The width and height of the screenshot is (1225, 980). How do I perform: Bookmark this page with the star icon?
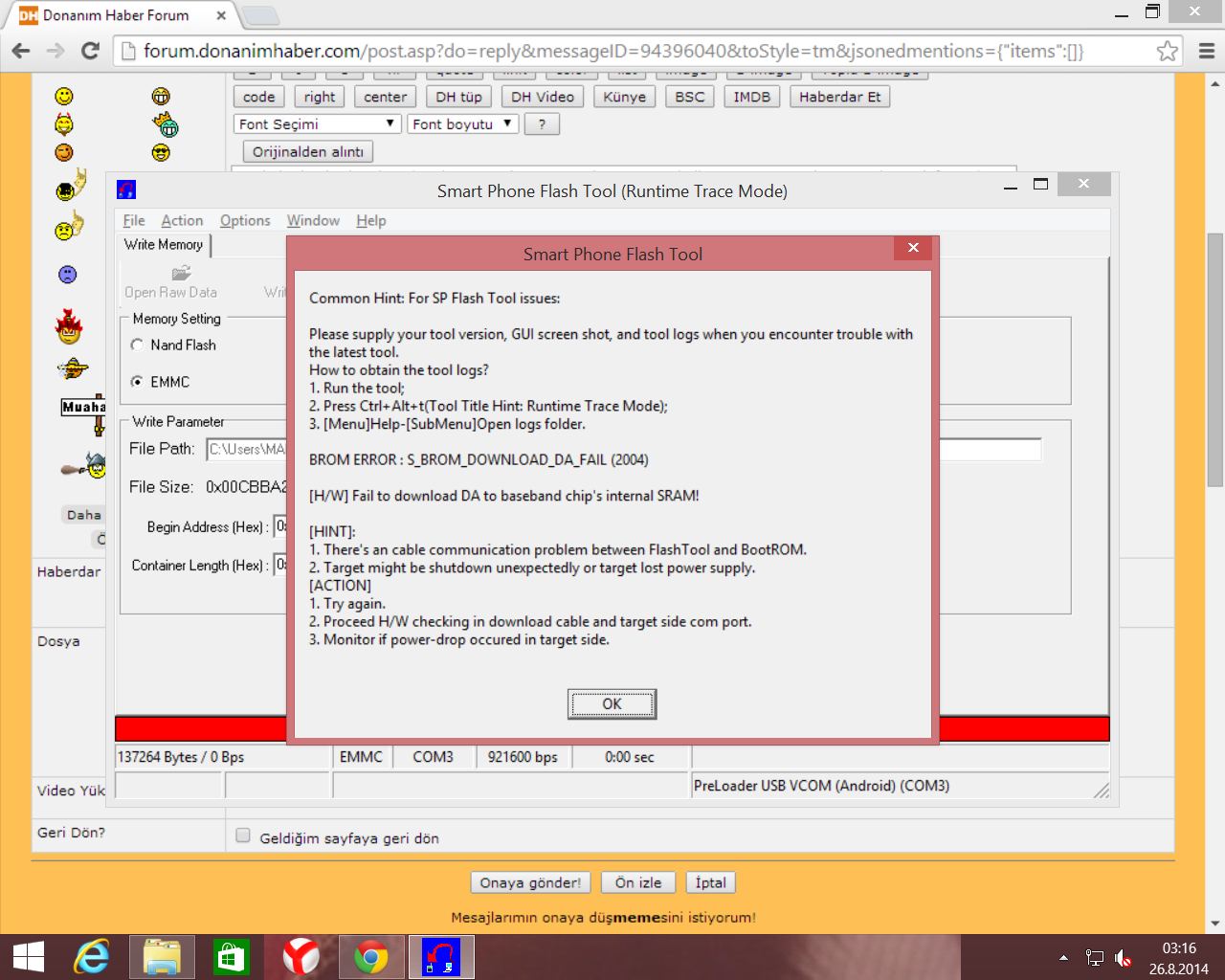tap(1167, 51)
